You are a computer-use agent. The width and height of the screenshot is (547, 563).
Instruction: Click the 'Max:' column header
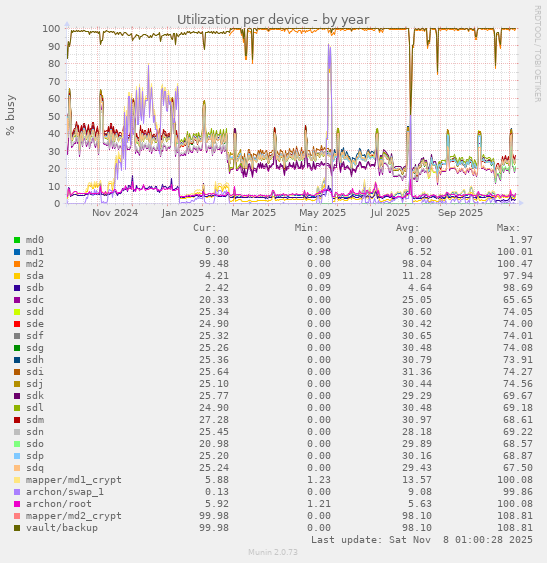[x=509, y=228]
